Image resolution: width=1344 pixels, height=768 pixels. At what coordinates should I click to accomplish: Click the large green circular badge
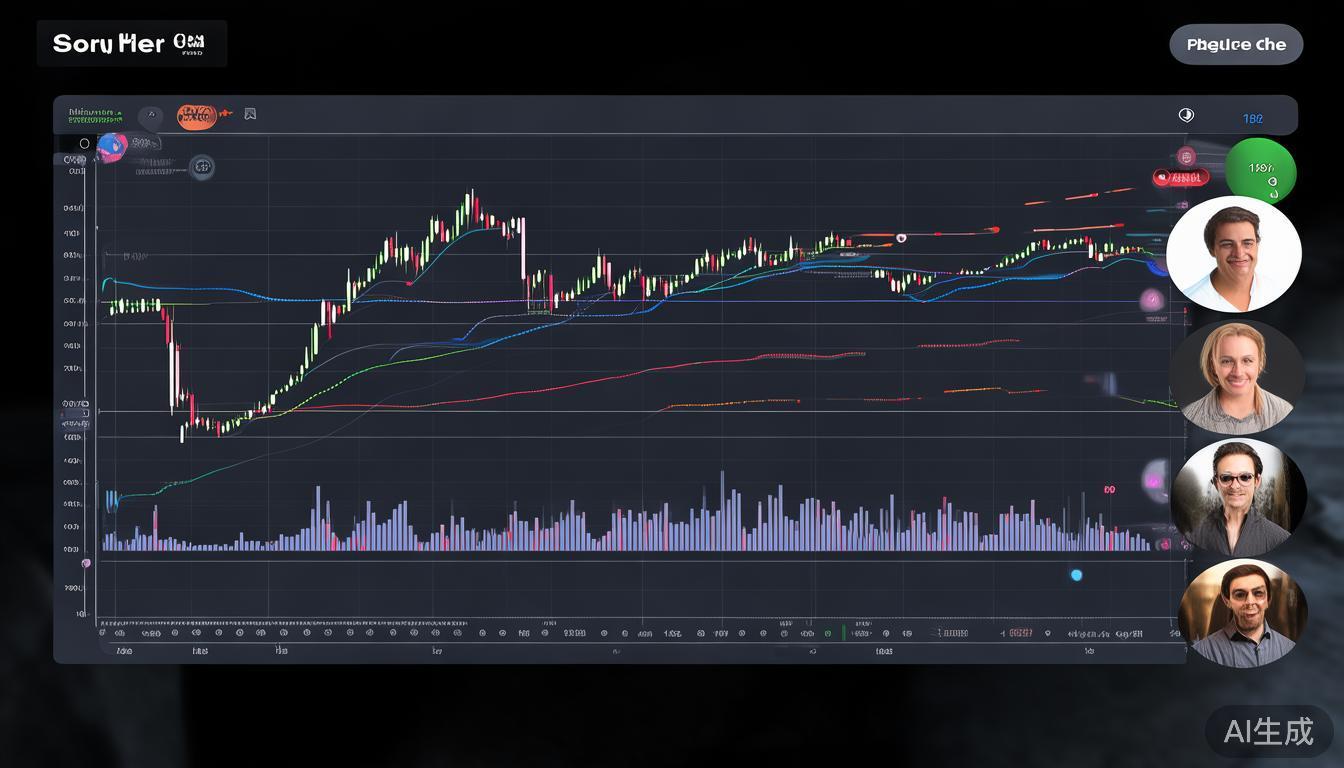pos(1260,172)
